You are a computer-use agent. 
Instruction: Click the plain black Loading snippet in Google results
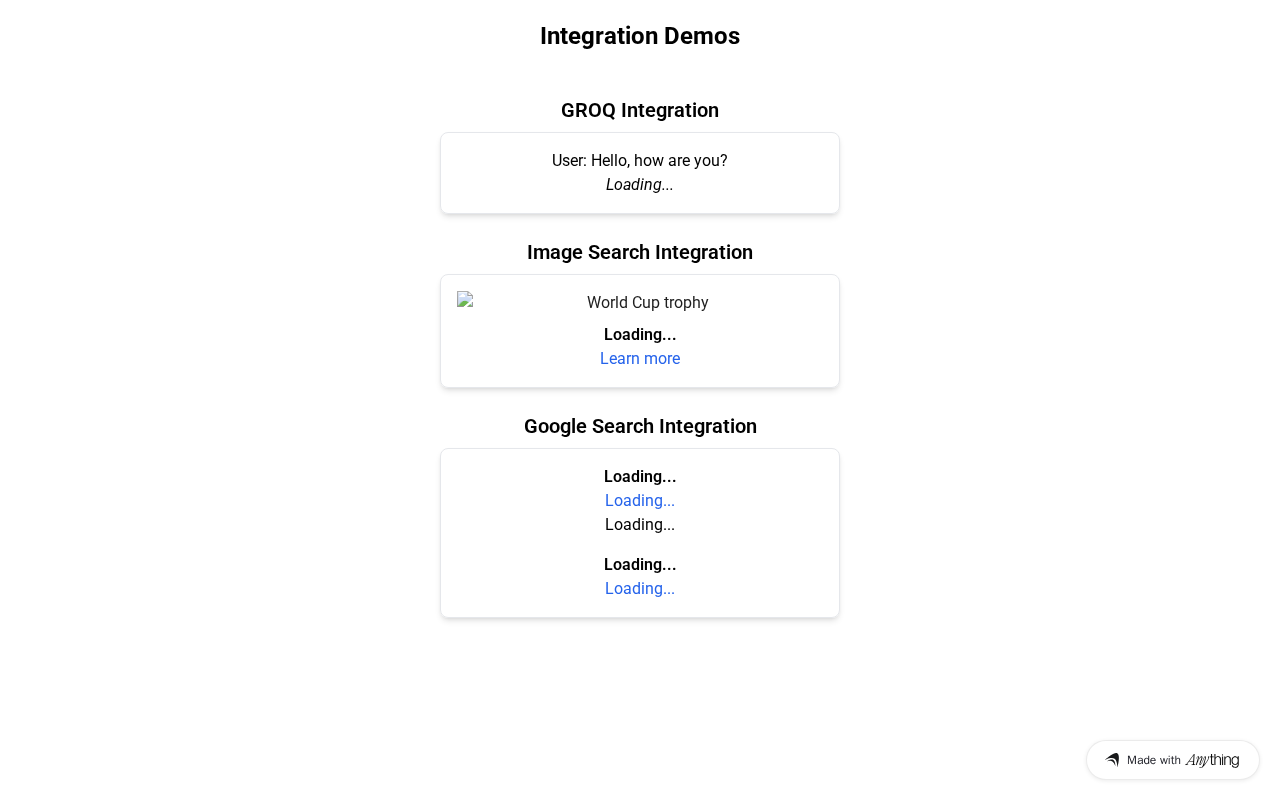pyautogui.click(x=640, y=524)
